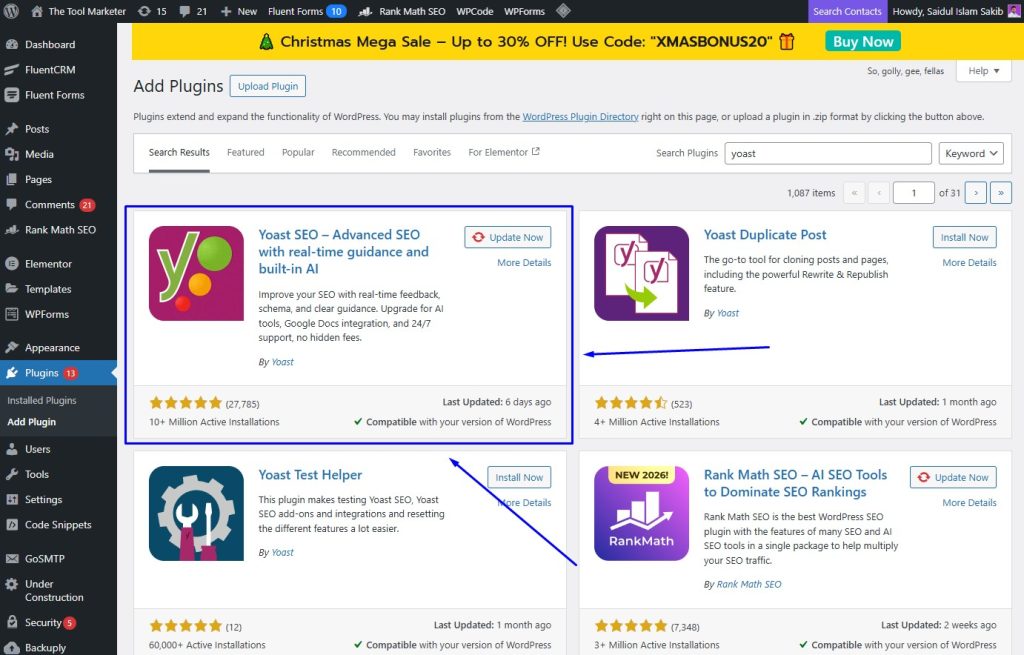Click the Yoast SEO plugin thumbnail
Screen dimensions: 1024x655
click(196, 273)
